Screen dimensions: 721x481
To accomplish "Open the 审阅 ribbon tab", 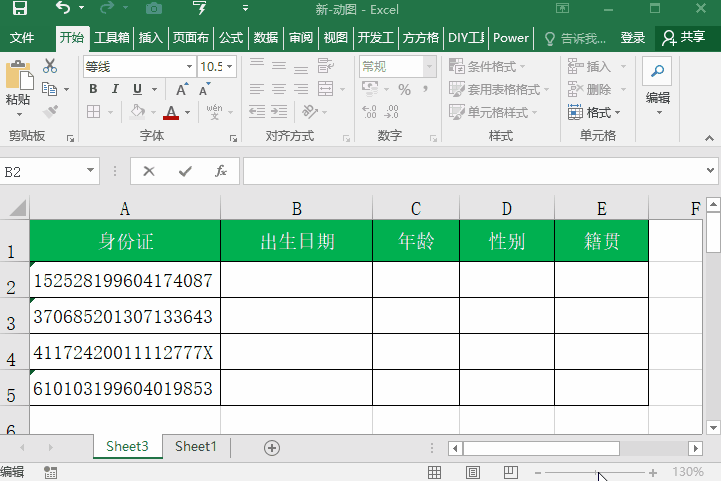I will click(x=301, y=38).
